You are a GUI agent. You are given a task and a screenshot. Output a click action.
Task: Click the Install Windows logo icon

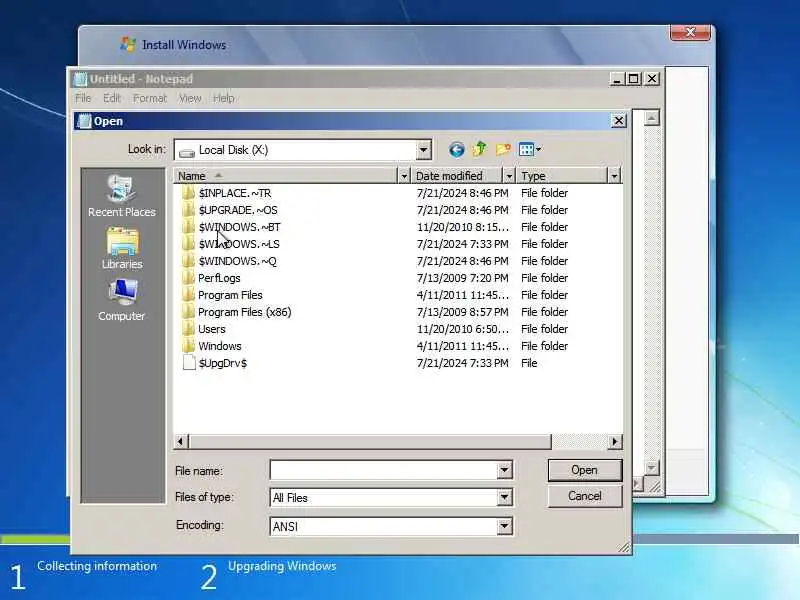coord(128,44)
